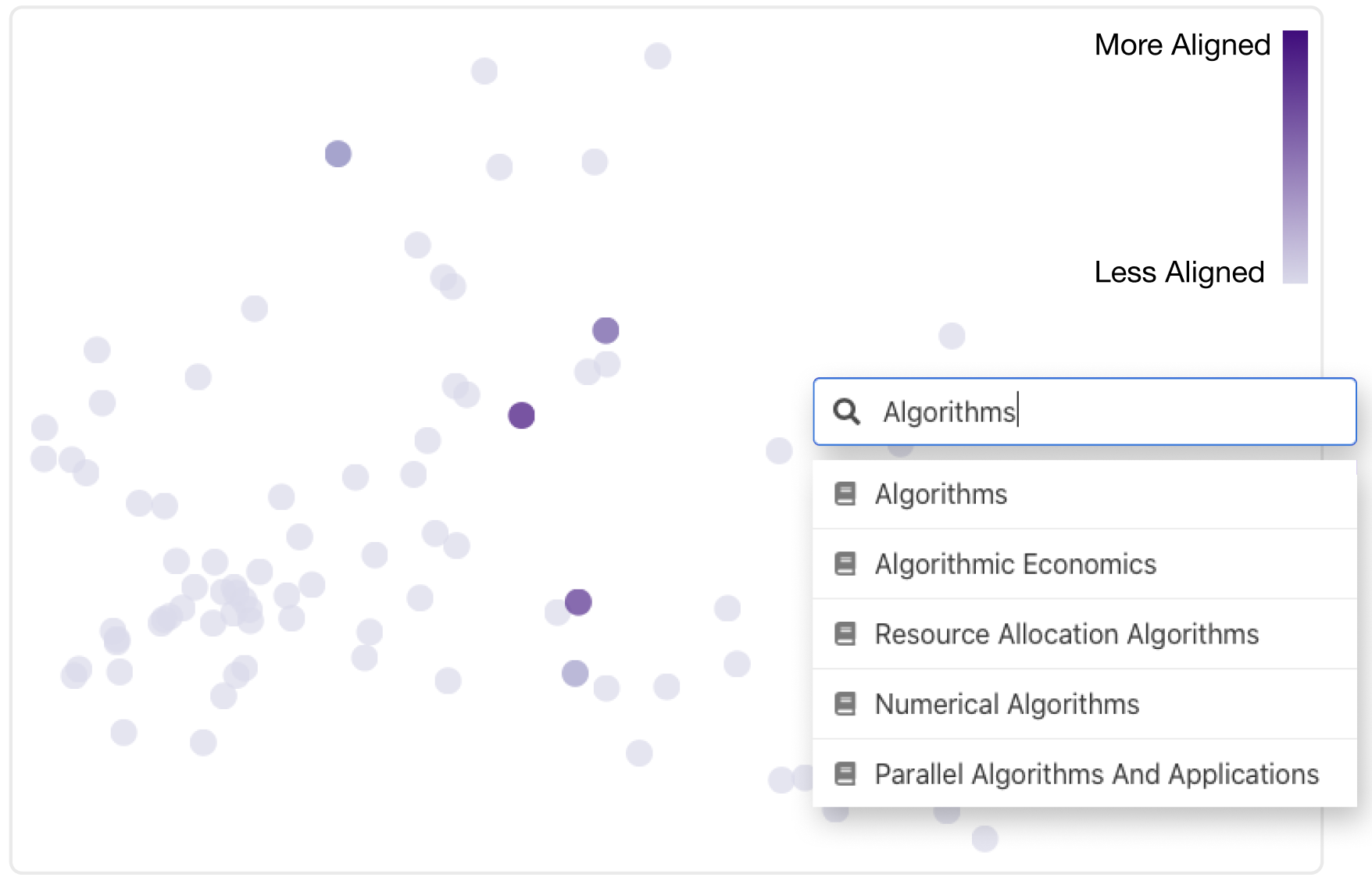This screenshot has width=1372, height=881.
Task: Click book icon beside Algorithmic Economics
Action: click(845, 564)
